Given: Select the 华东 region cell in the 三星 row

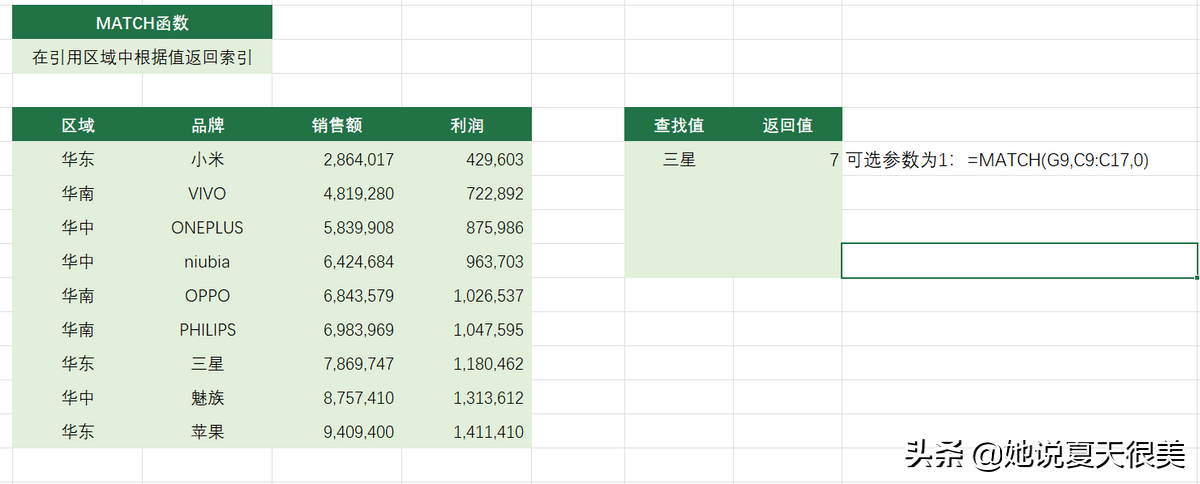Looking at the screenshot, I should tap(78, 364).
